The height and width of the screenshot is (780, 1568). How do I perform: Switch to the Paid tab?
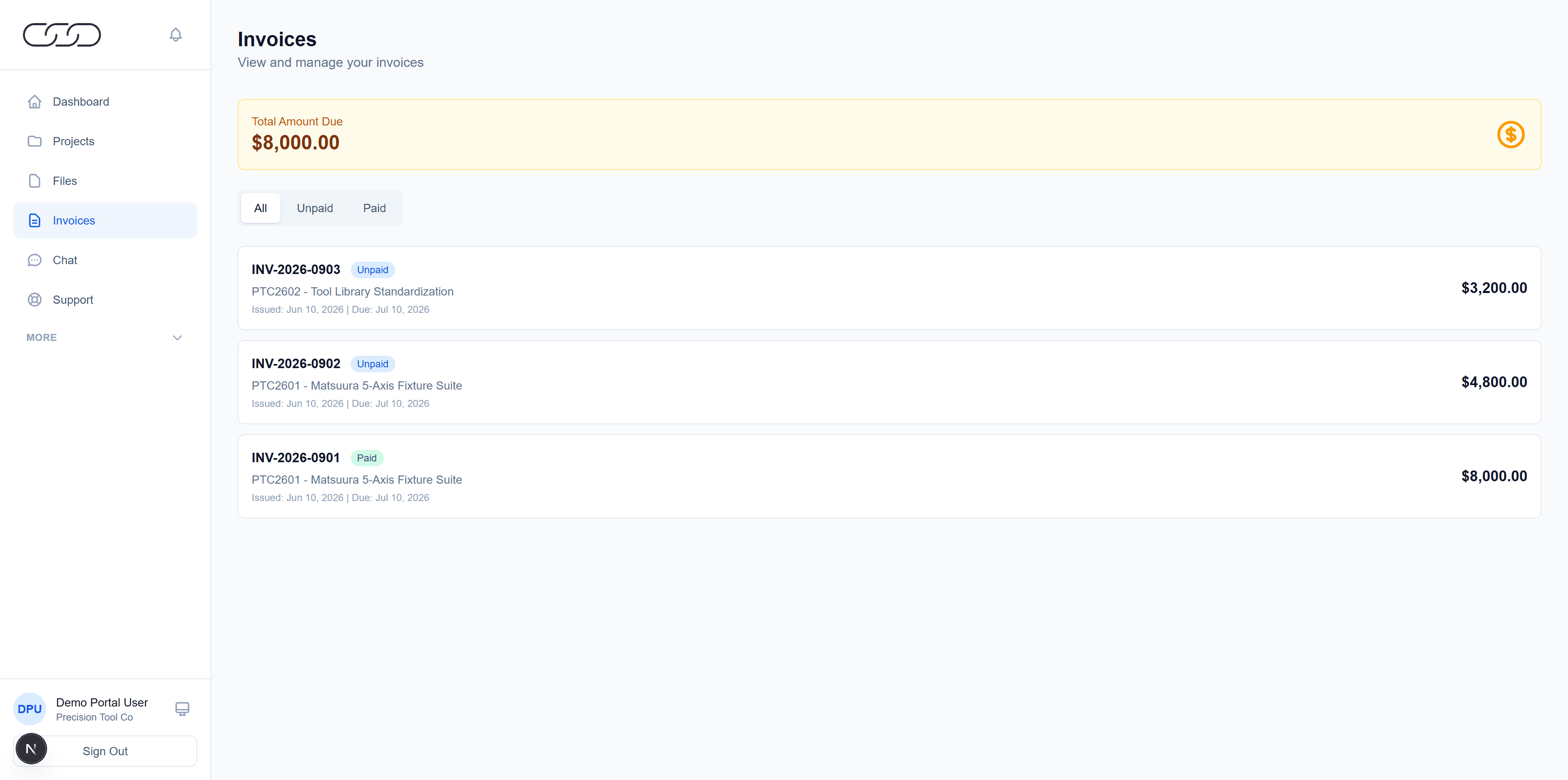tap(374, 208)
